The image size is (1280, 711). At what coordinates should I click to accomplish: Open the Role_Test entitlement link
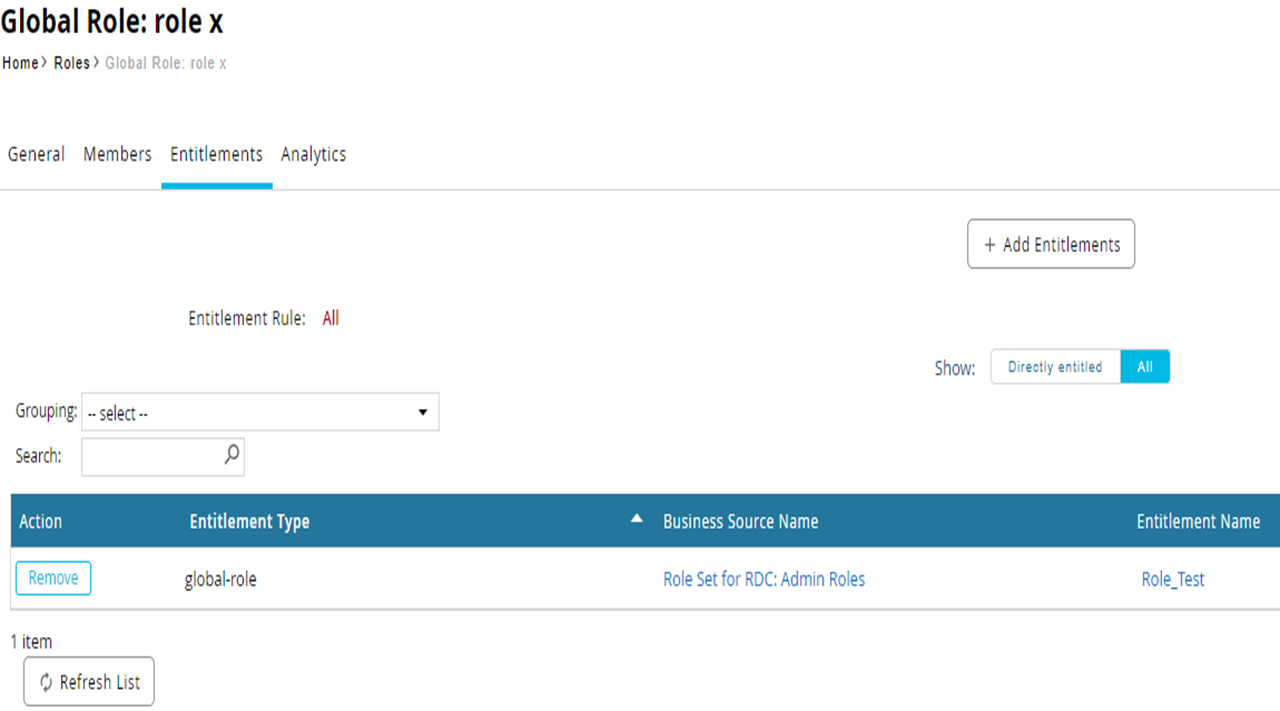point(1173,579)
